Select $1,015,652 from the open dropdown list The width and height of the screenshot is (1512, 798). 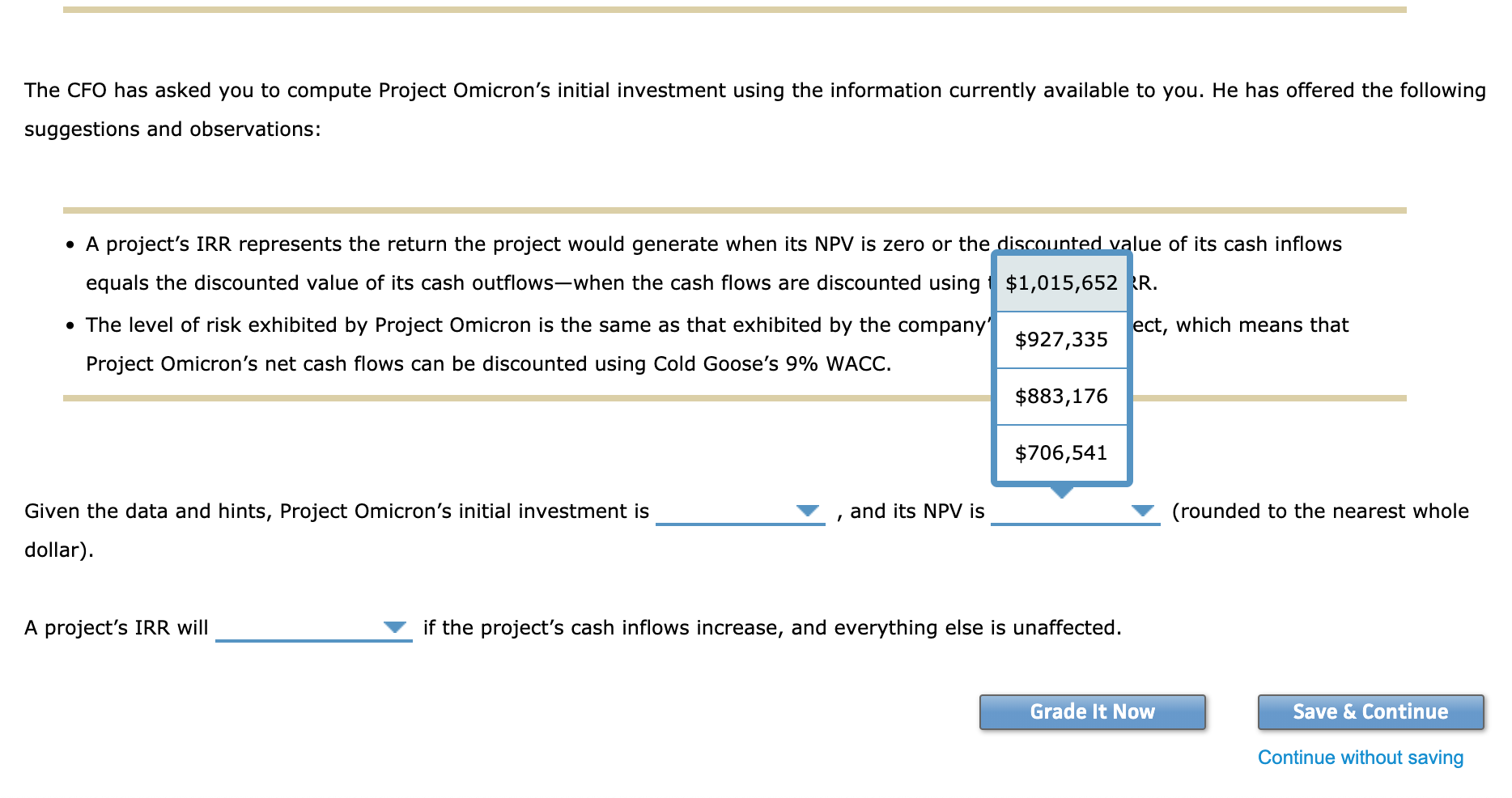(x=1060, y=283)
